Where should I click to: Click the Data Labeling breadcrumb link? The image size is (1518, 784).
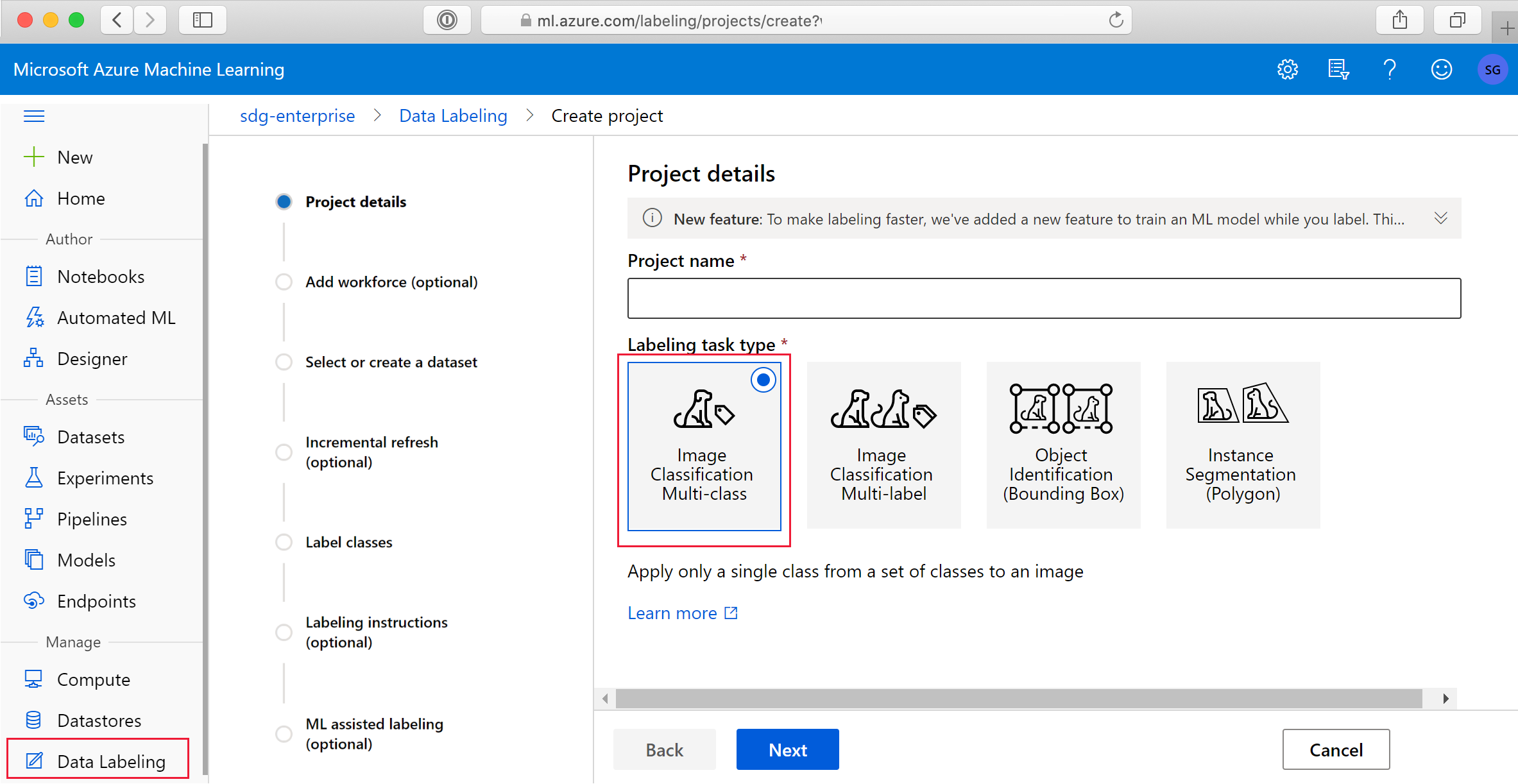453,116
